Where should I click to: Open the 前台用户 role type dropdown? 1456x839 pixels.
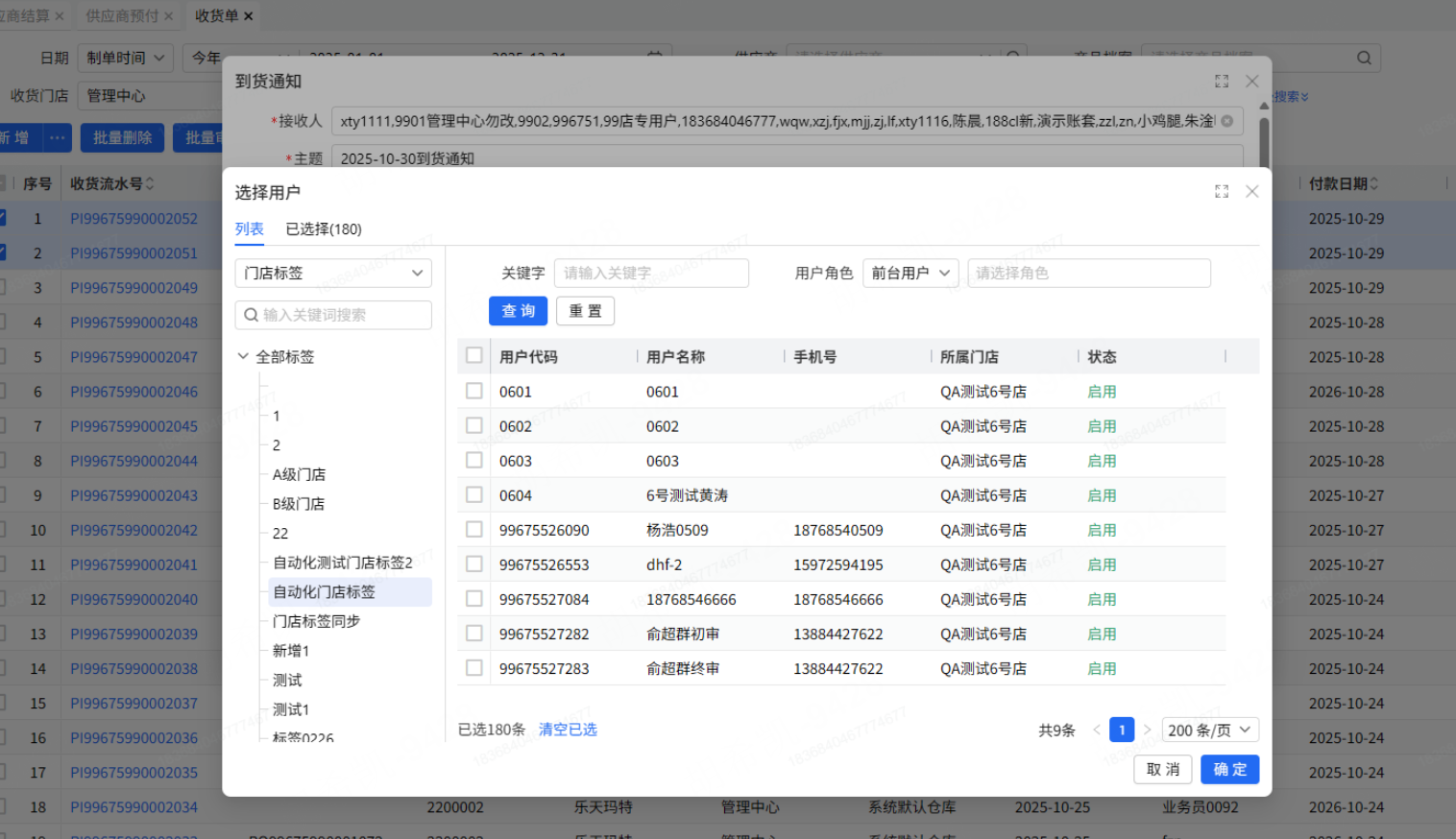tap(910, 274)
